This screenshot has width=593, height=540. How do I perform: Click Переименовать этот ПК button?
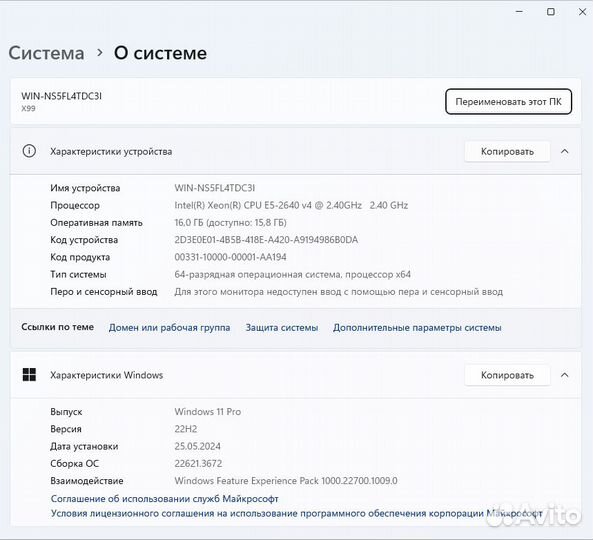[x=508, y=101]
